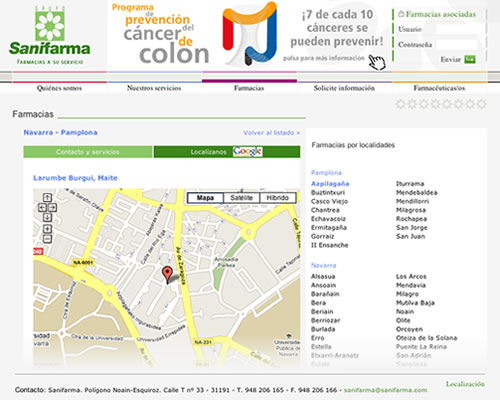The width and height of the screenshot is (500, 400).
Task: Pan the map left with arrow
Action: point(42,208)
